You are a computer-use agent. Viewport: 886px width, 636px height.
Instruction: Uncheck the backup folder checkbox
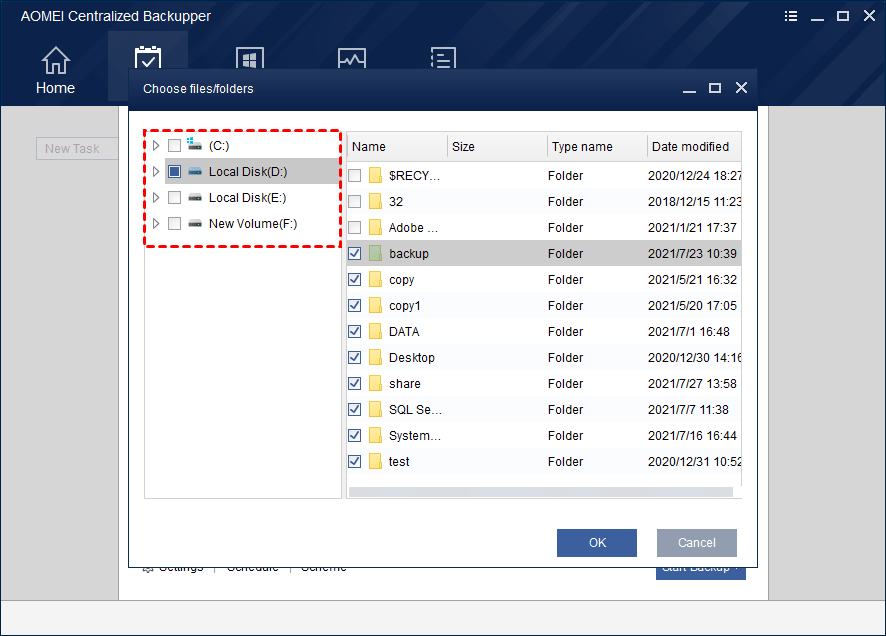(355, 253)
